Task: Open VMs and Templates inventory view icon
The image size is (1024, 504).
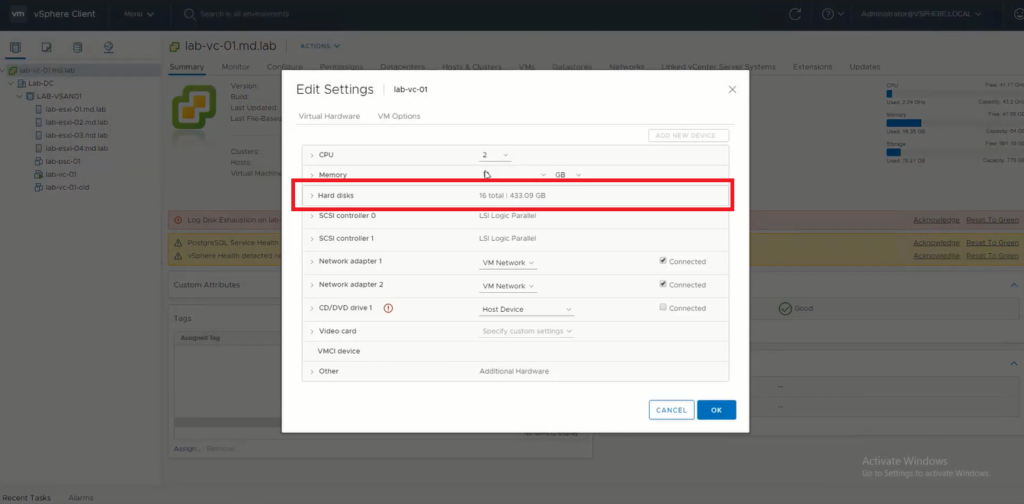Action: pos(46,47)
